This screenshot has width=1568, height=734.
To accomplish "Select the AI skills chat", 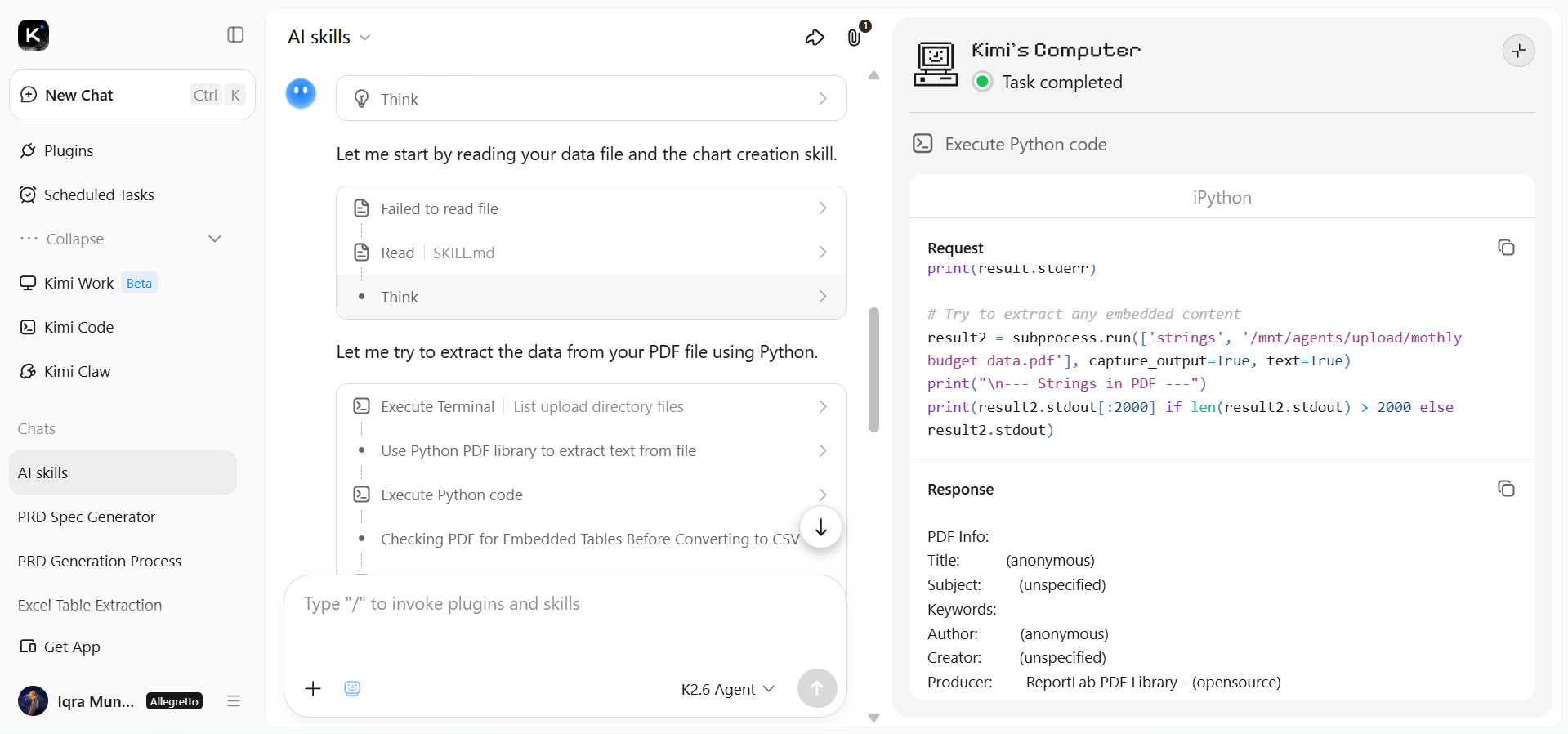I will coord(123,472).
